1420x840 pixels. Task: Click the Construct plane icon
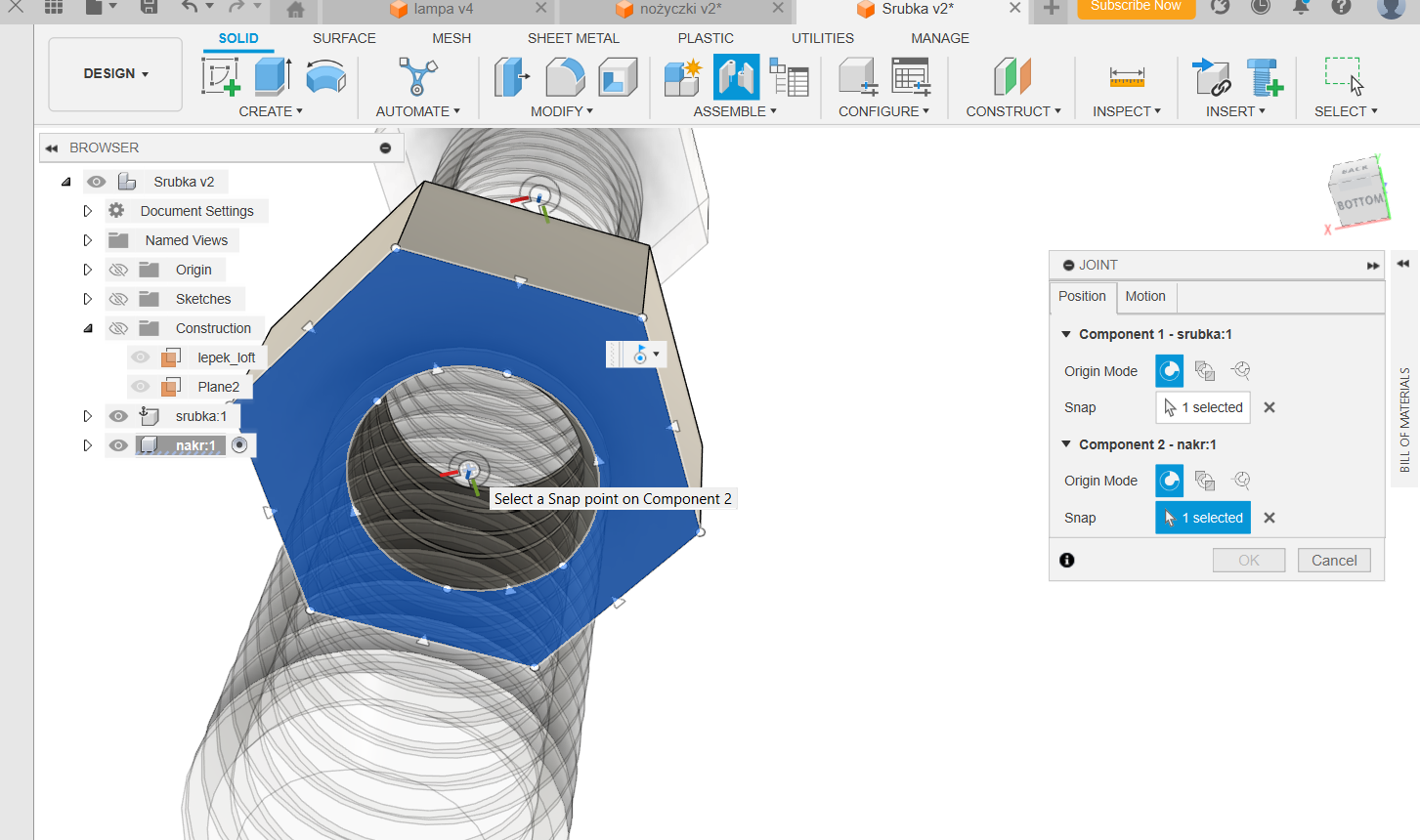click(x=1012, y=76)
